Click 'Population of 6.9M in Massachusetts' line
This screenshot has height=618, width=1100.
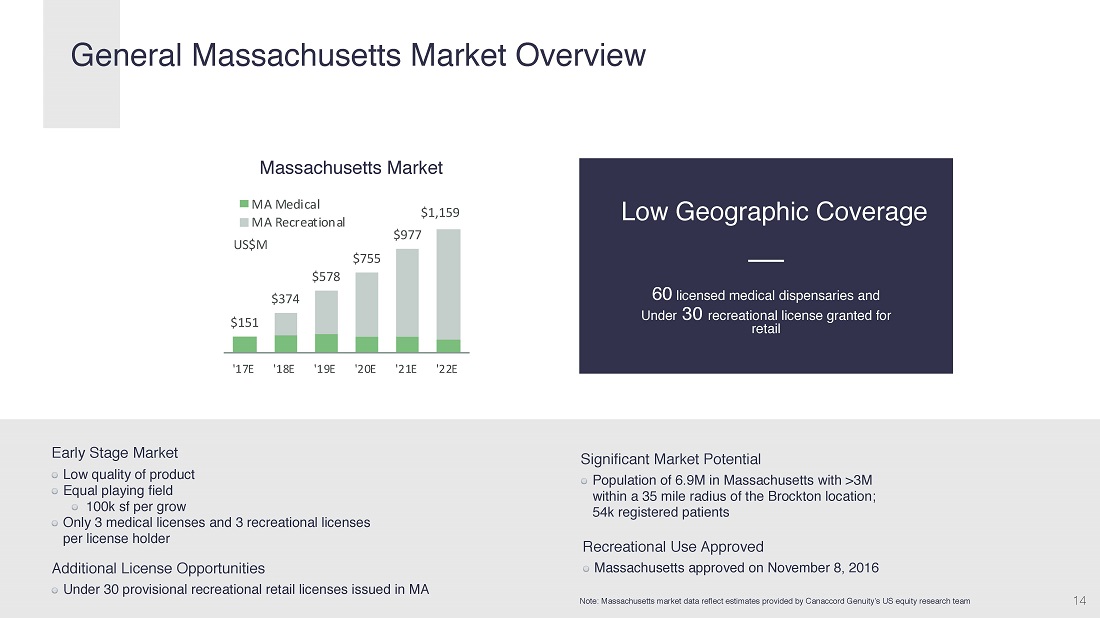(x=732, y=481)
